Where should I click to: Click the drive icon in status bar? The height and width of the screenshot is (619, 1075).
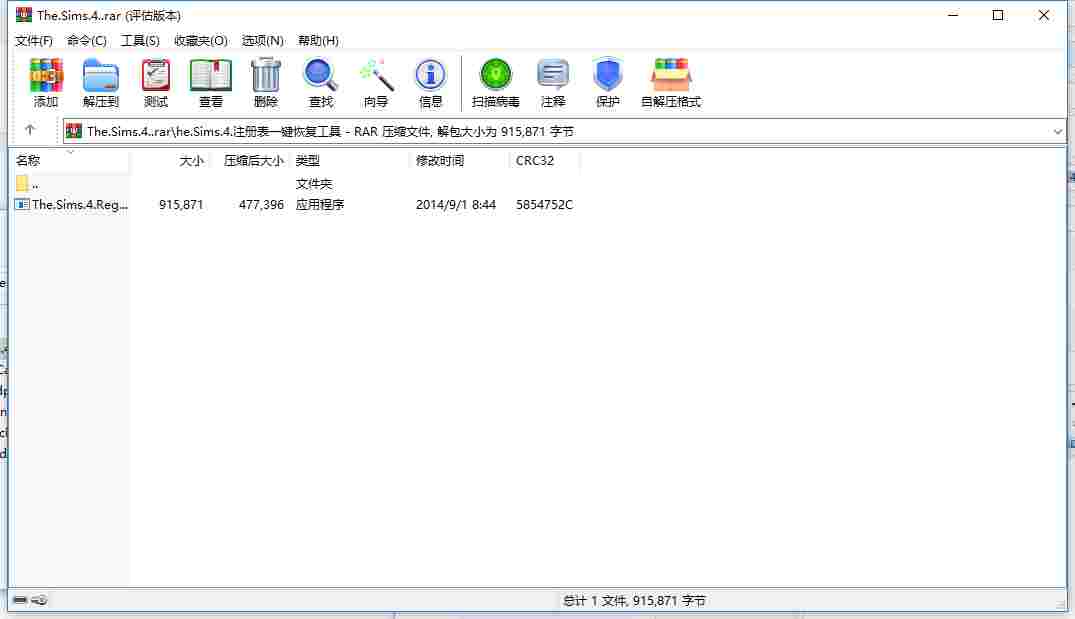pos(20,600)
